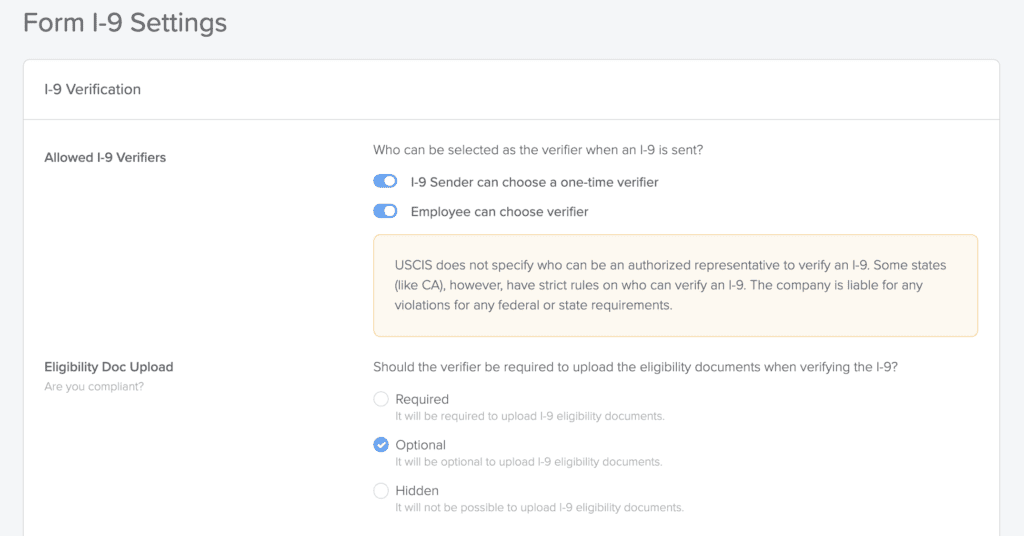Click the "Should the verifier be required" question
1024x536 pixels.
(x=635, y=367)
